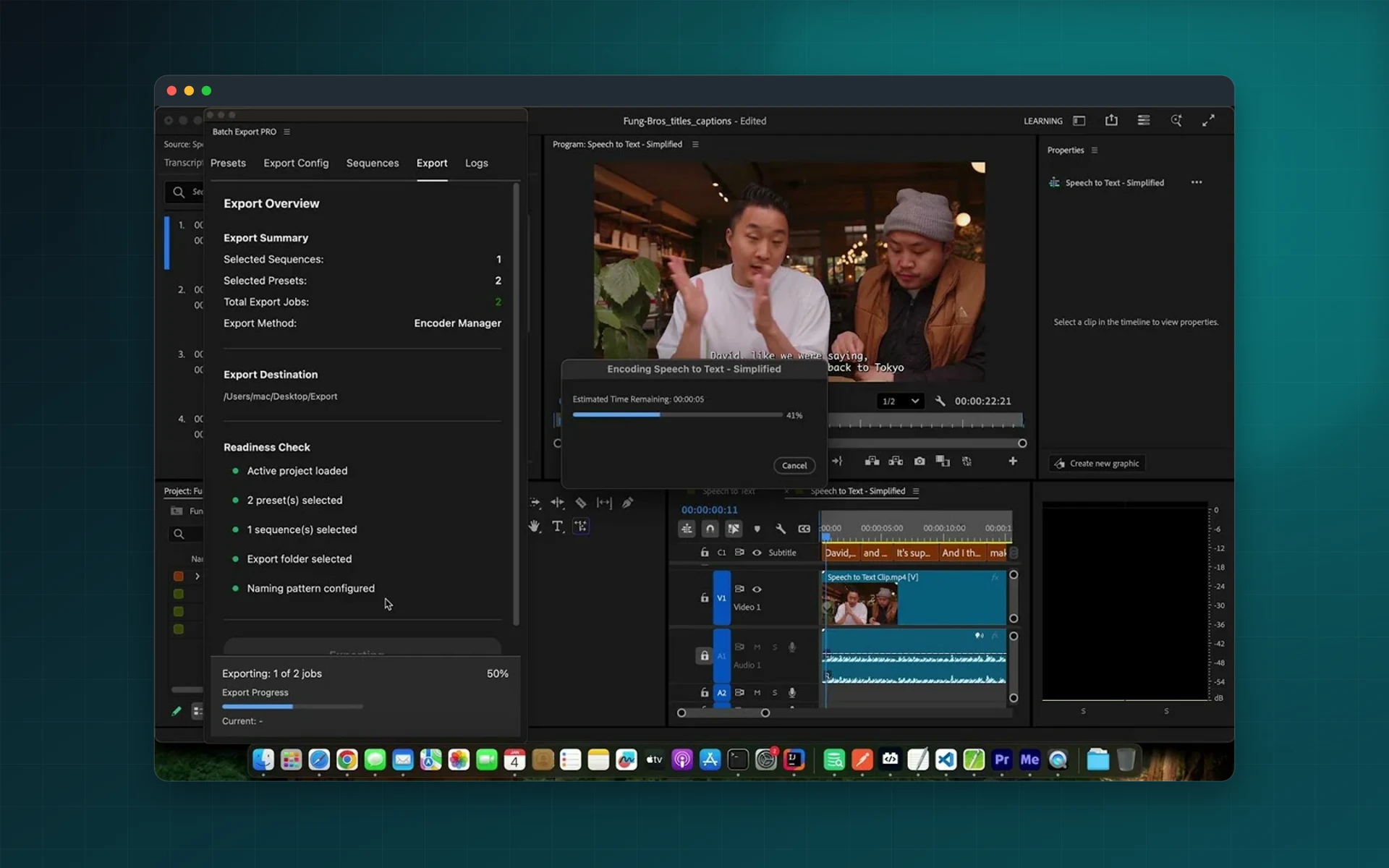
Task: Open the 1/2 playback resolution dropdown
Action: point(900,401)
